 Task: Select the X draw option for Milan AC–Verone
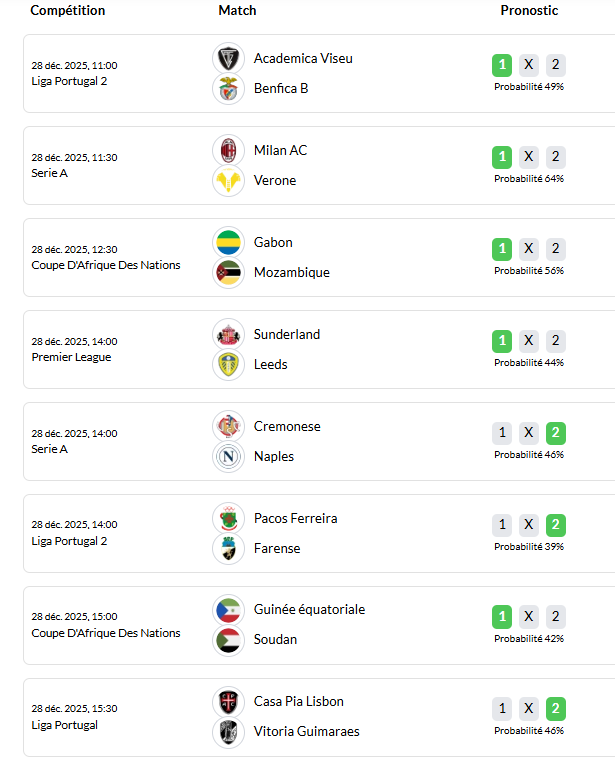[529, 157]
